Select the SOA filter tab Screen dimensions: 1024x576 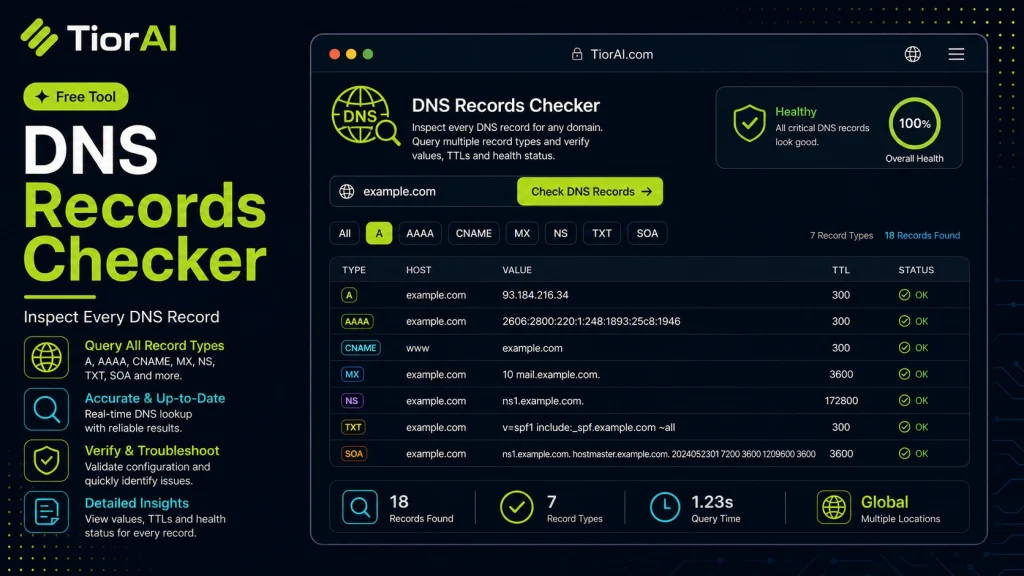click(x=647, y=233)
